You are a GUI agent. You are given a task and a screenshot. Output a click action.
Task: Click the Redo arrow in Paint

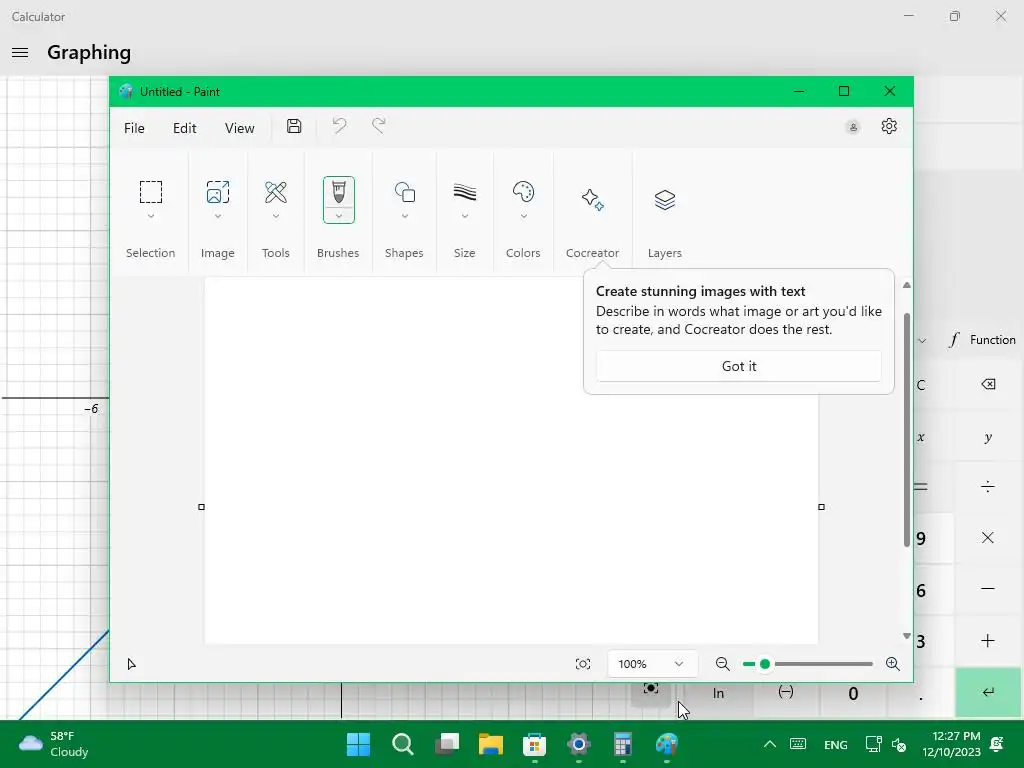tap(379, 126)
